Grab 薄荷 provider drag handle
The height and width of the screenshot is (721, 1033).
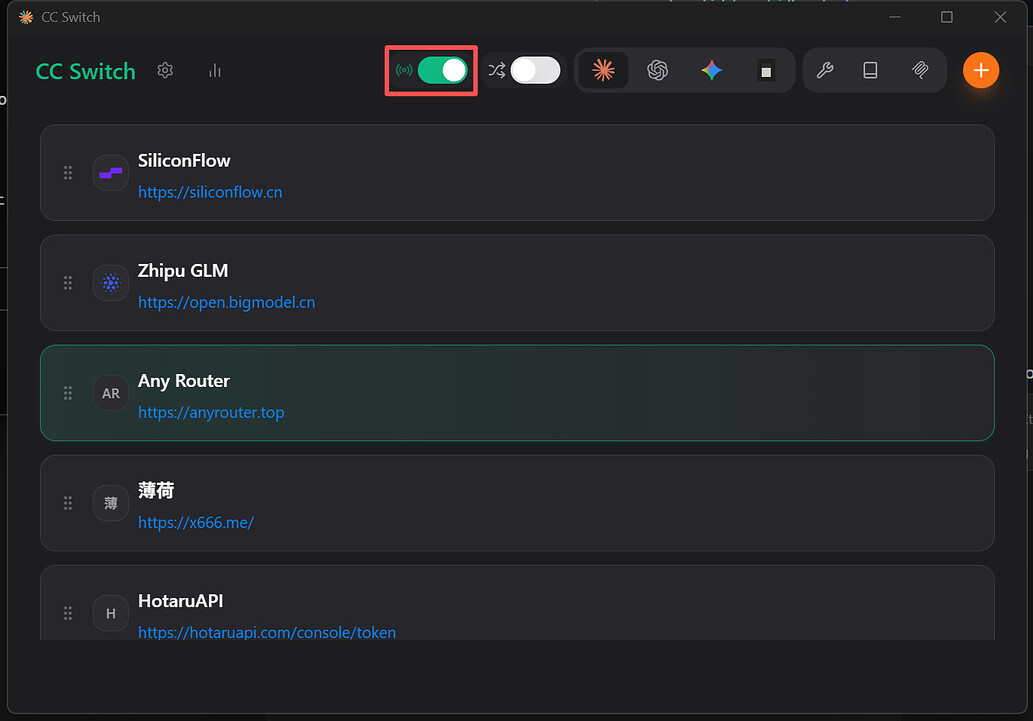click(x=68, y=503)
